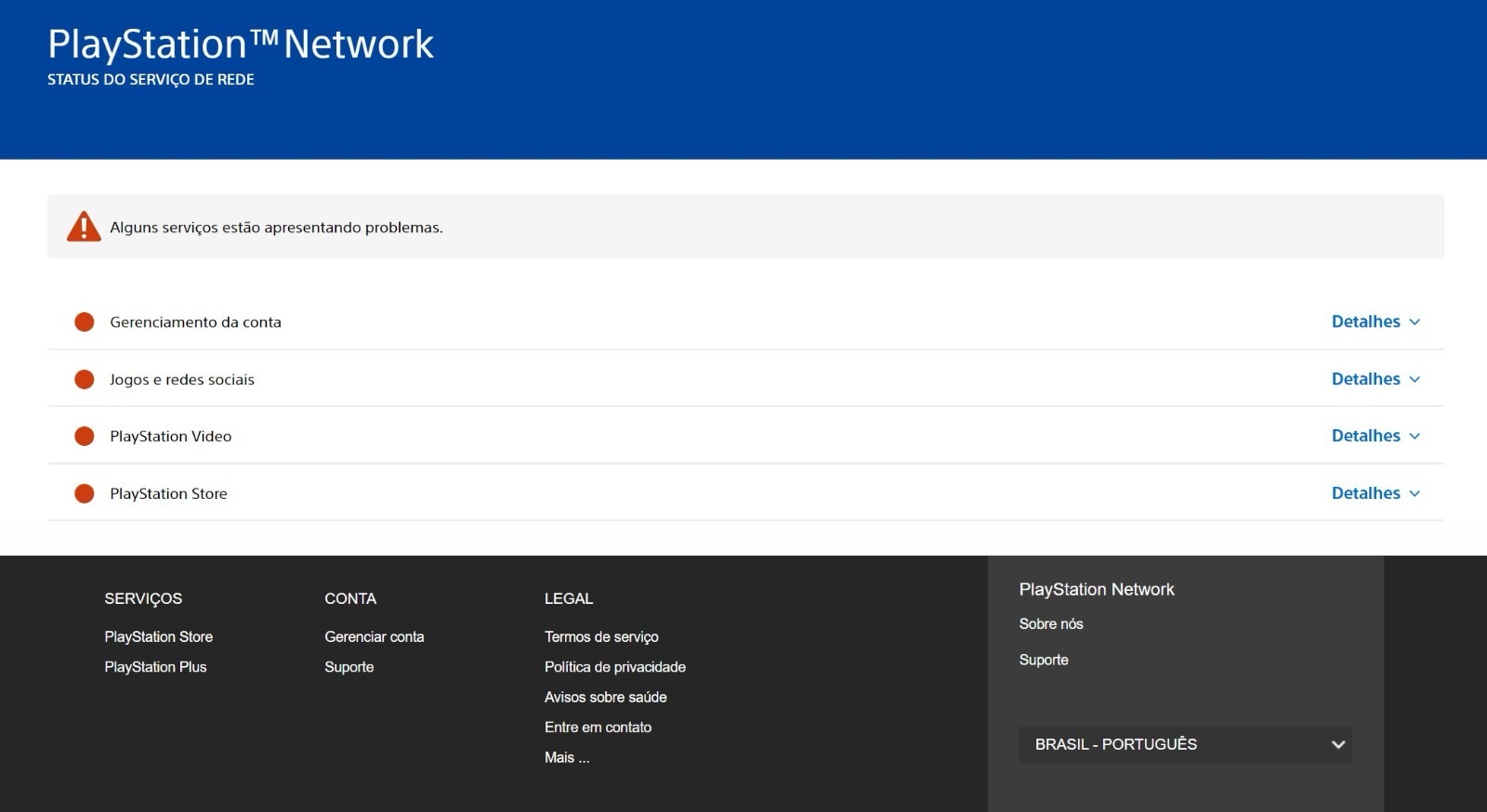Expand Detalhes for PlayStation Video

pyautogui.click(x=1375, y=436)
